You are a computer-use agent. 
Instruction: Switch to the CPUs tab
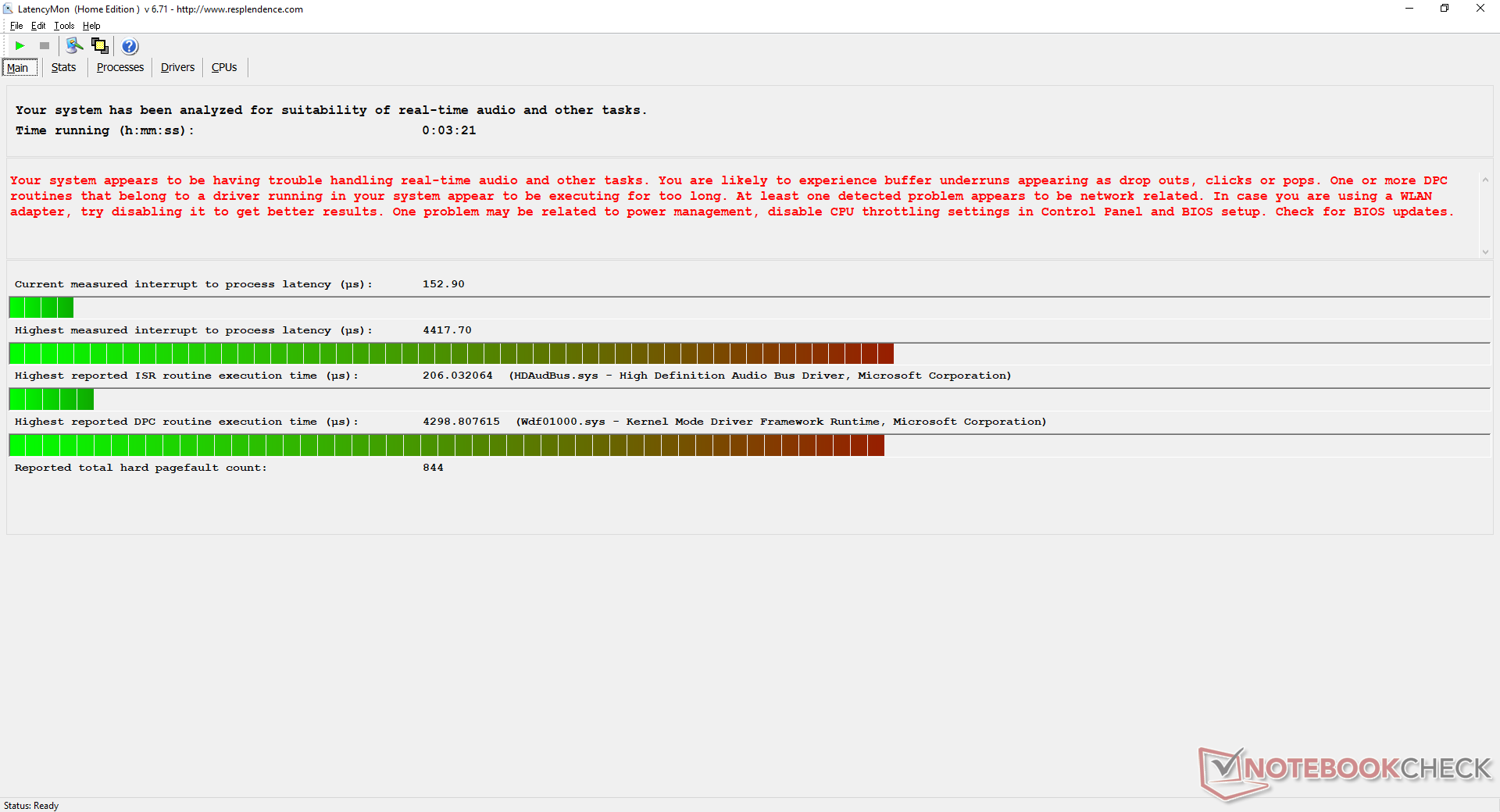point(224,68)
